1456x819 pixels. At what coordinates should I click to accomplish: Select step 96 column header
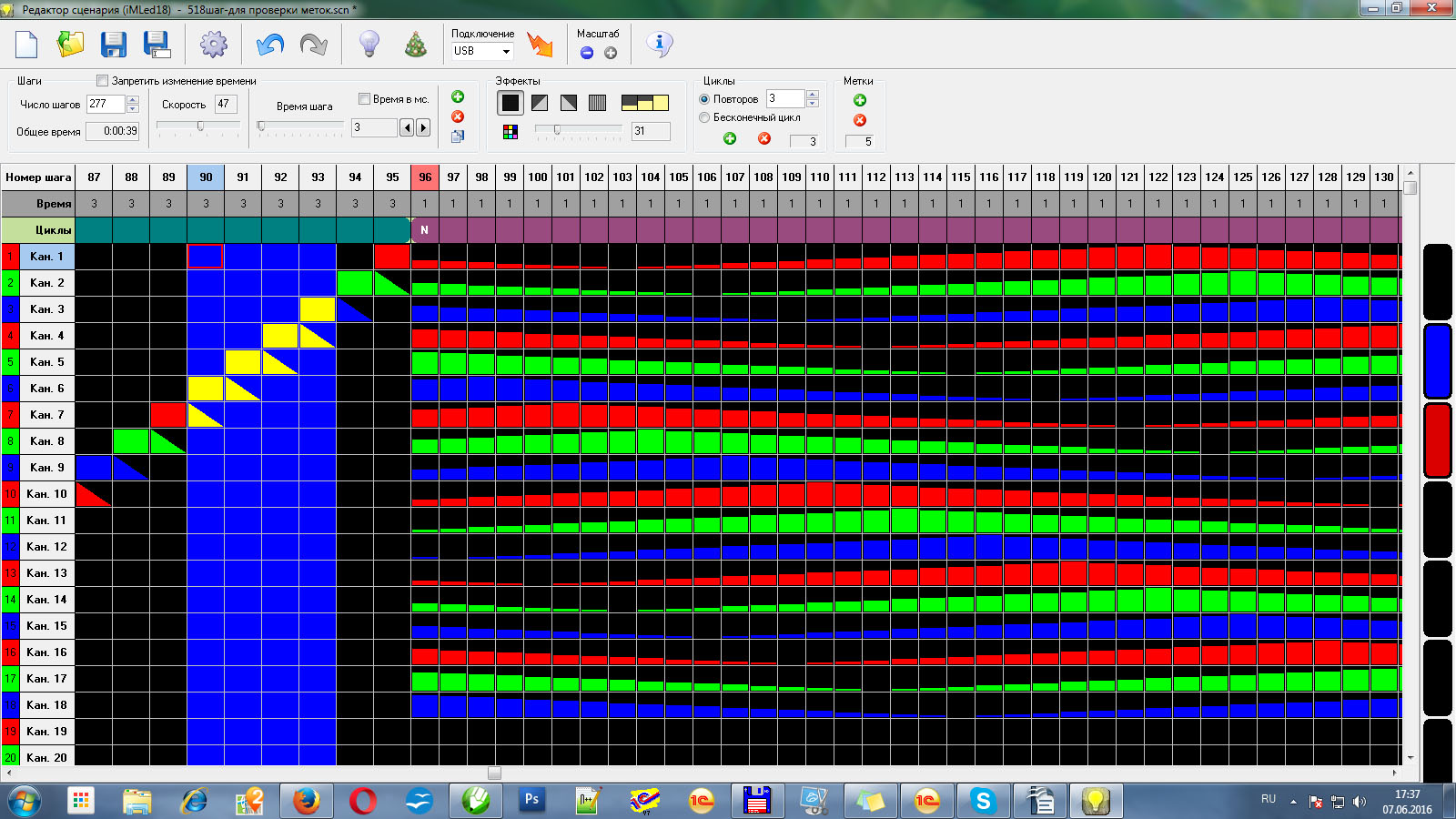pos(425,177)
